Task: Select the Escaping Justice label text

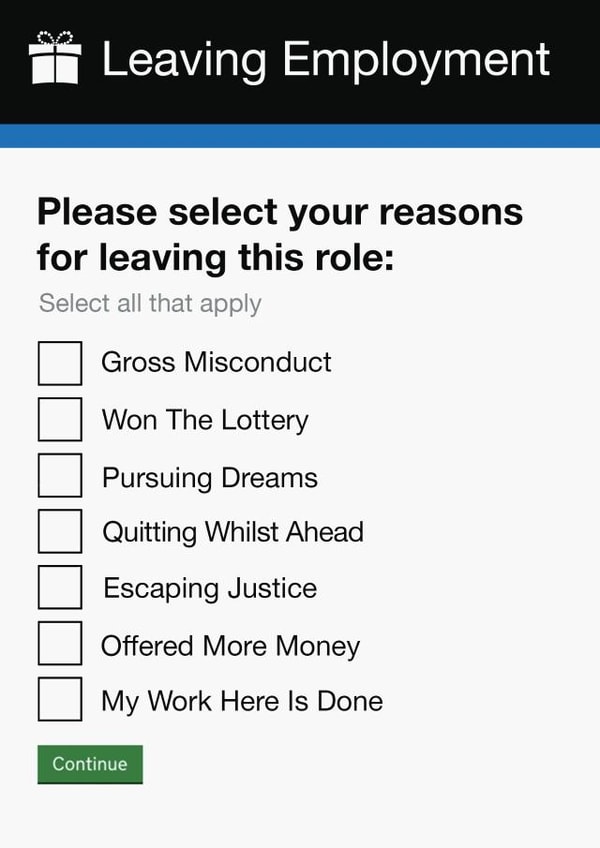Action: (x=208, y=588)
